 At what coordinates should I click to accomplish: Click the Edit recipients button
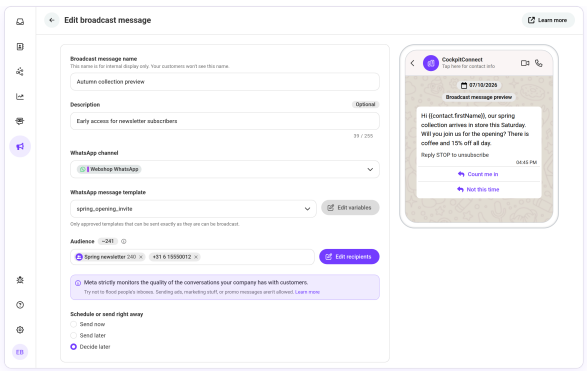tap(349, 257)
